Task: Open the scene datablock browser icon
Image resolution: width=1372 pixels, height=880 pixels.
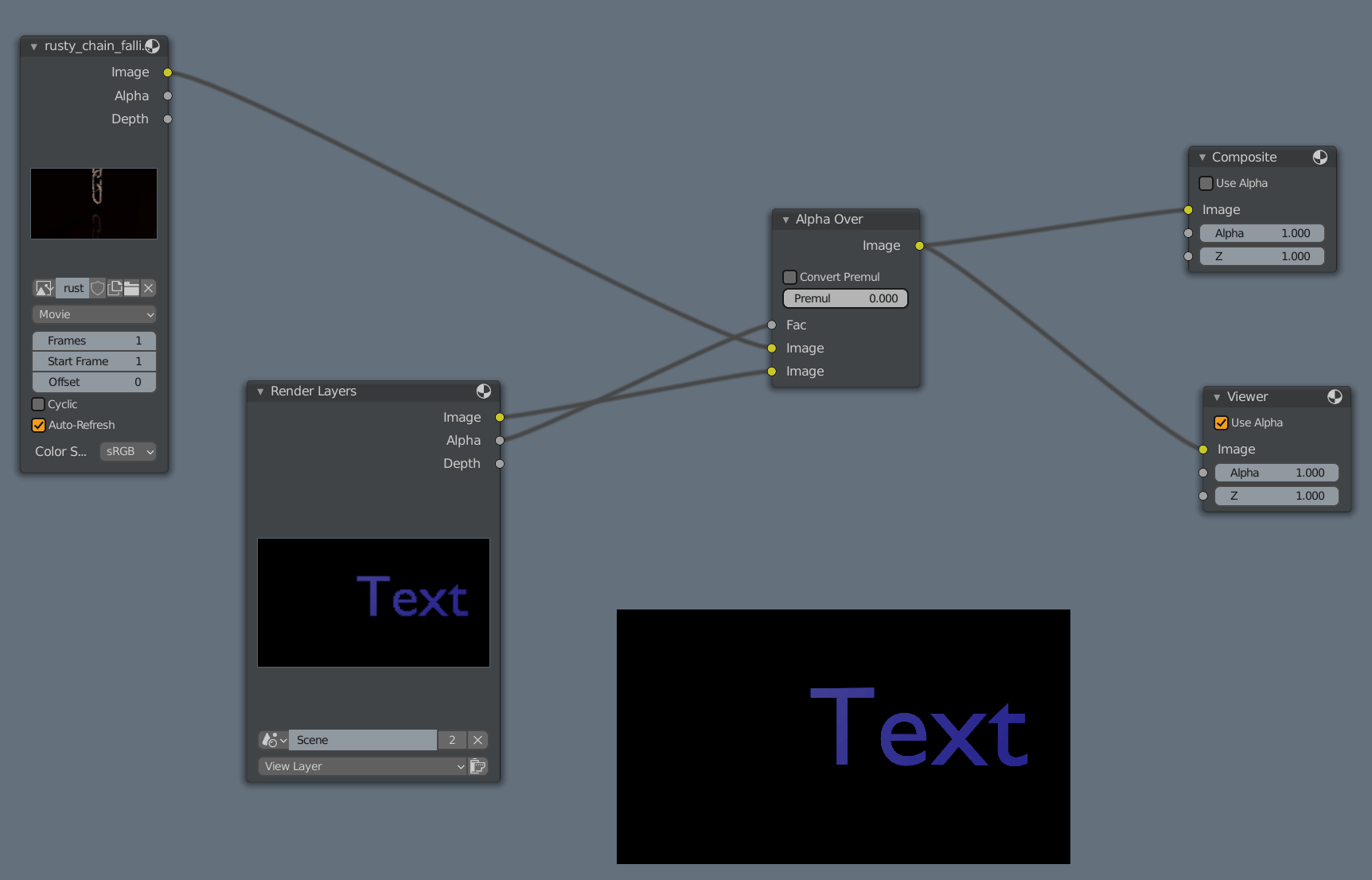Action: click(271, 739)
